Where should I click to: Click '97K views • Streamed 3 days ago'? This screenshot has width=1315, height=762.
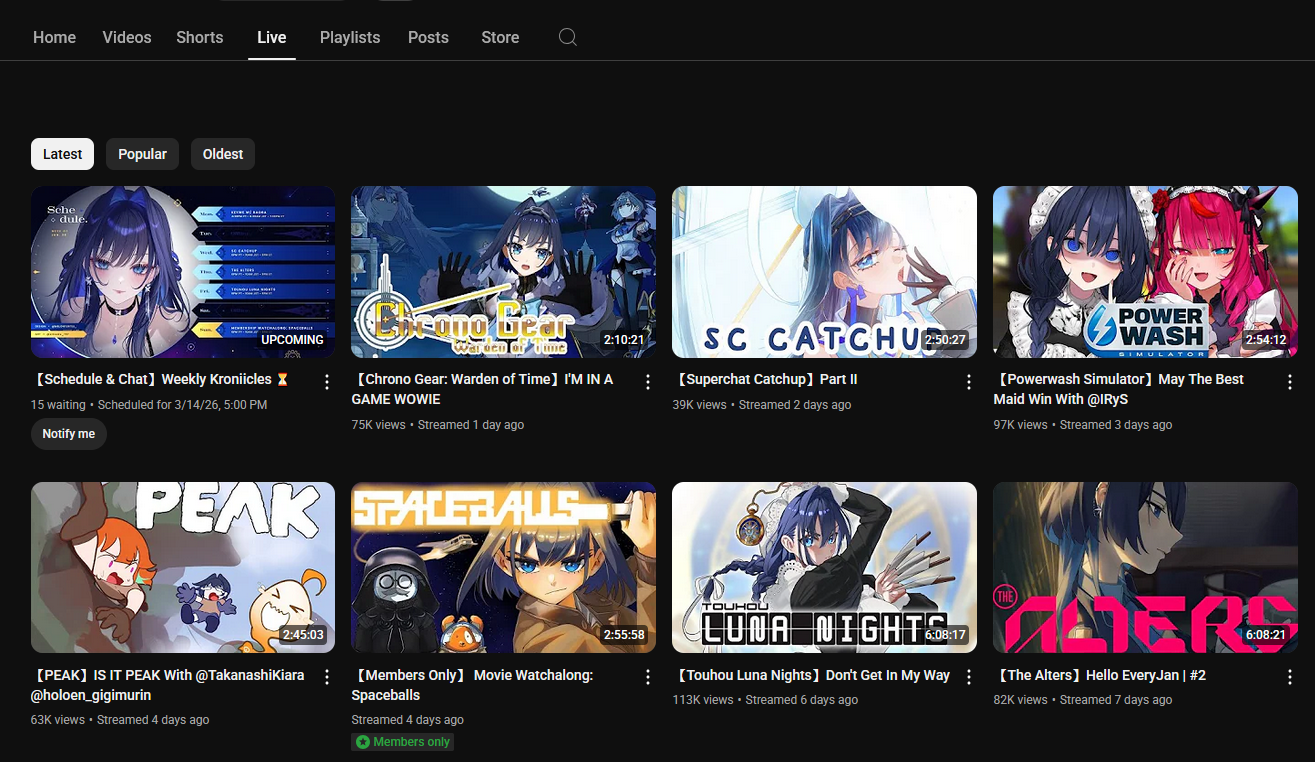1083,425
